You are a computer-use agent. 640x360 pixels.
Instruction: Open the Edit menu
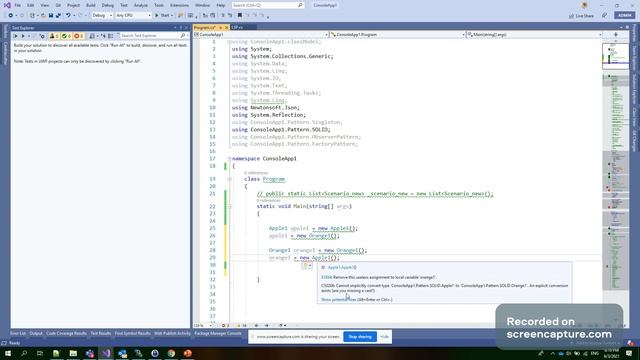[31, 5]
